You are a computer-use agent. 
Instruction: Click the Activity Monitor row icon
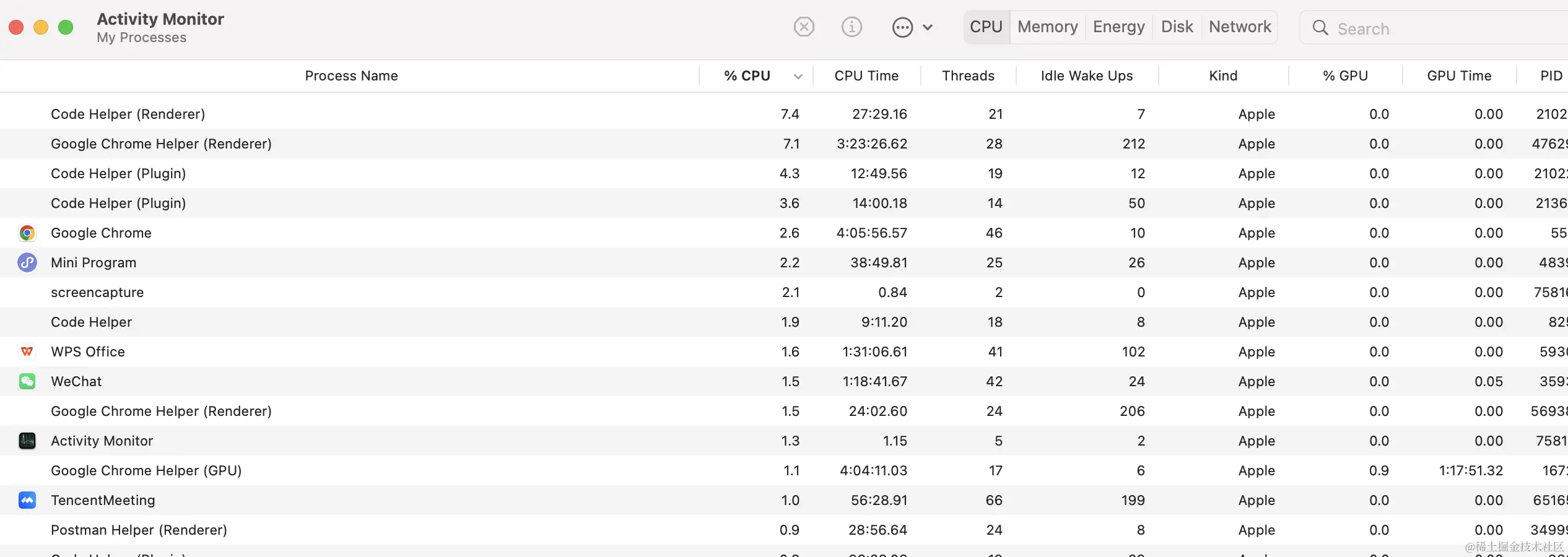(27, 441)
